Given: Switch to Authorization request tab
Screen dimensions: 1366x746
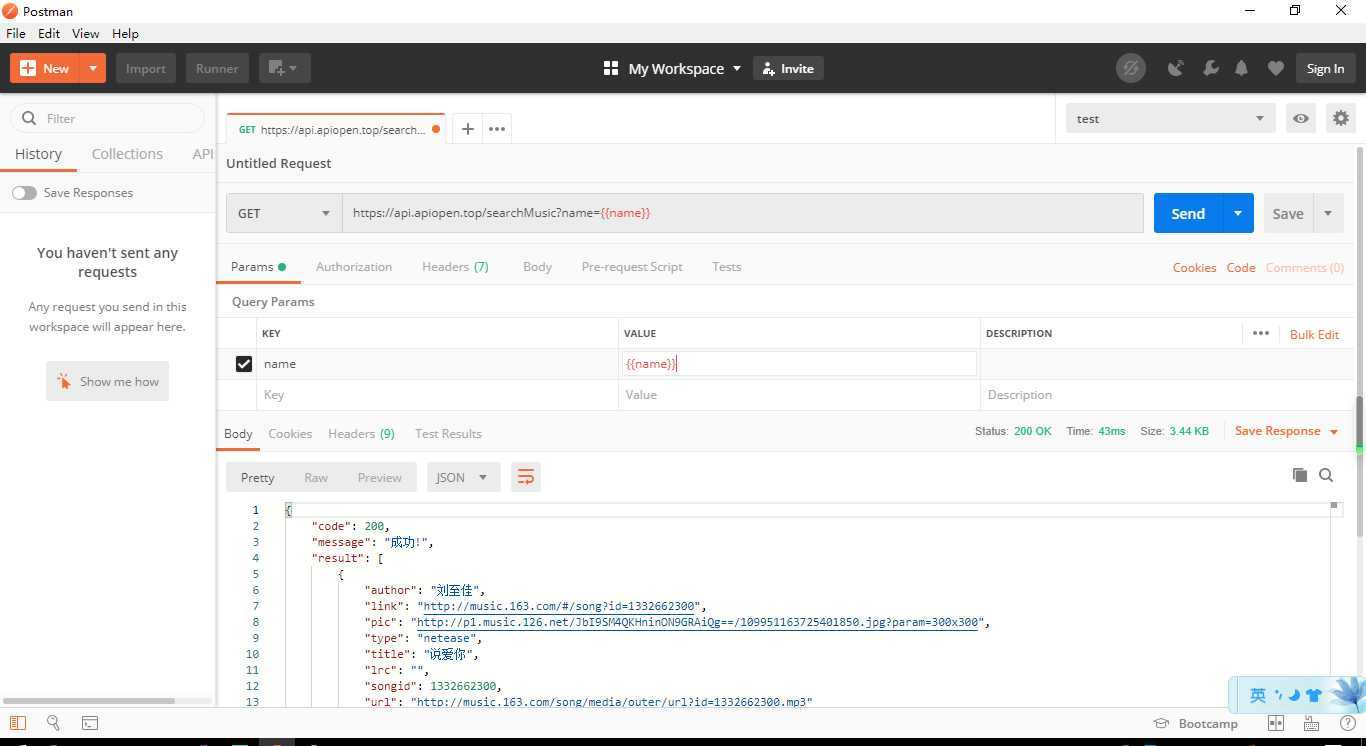Looking at the screenshot, I should [x=354, y=267].
